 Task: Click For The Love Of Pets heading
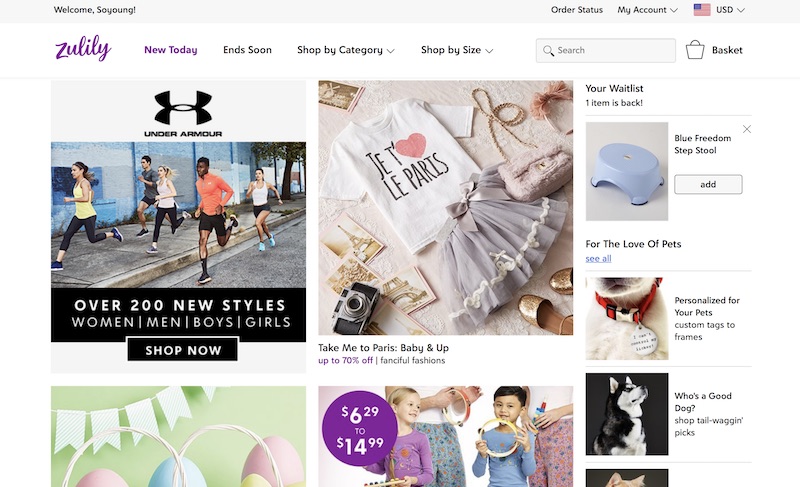coord(633,244)
